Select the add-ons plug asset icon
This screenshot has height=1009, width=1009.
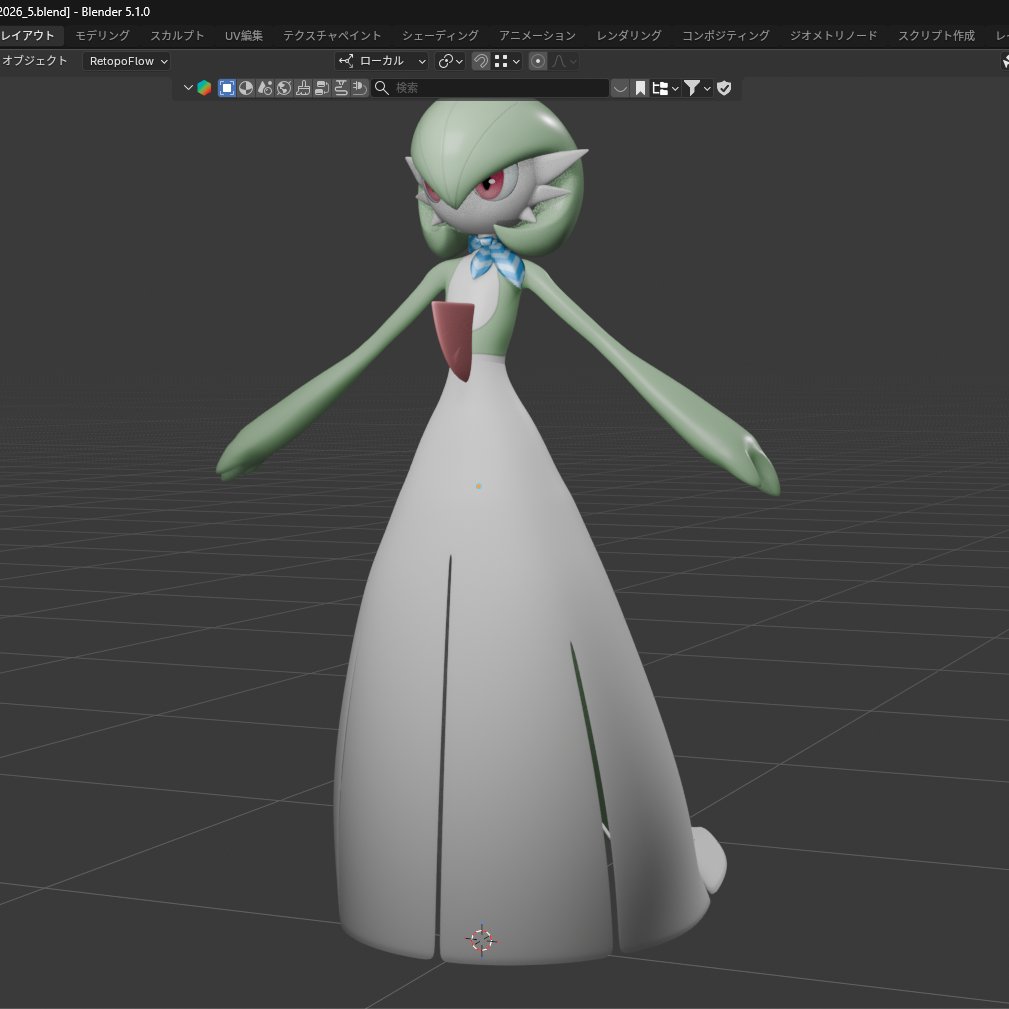pos(360,88)
